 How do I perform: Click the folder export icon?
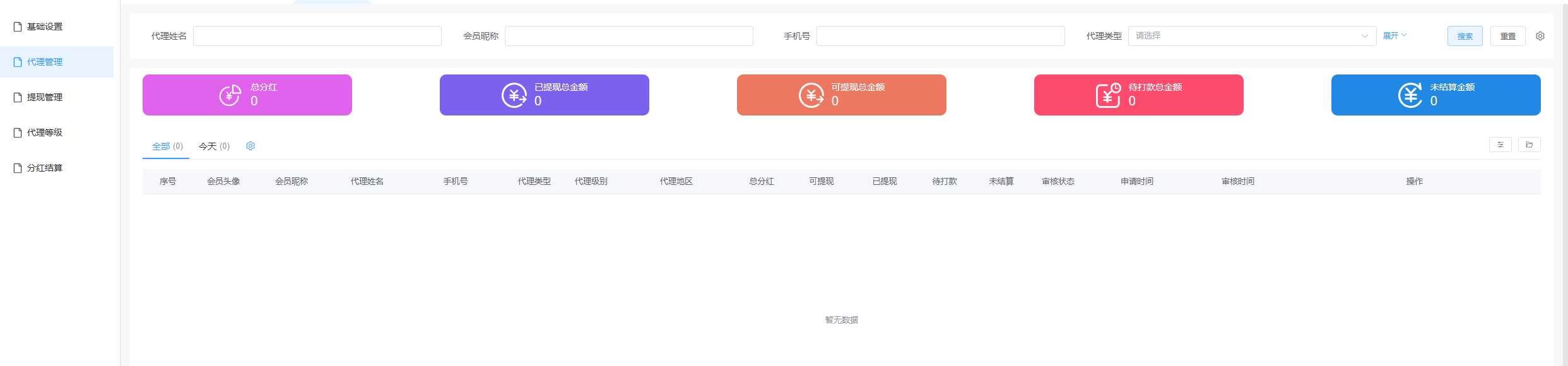point(1530,145)
